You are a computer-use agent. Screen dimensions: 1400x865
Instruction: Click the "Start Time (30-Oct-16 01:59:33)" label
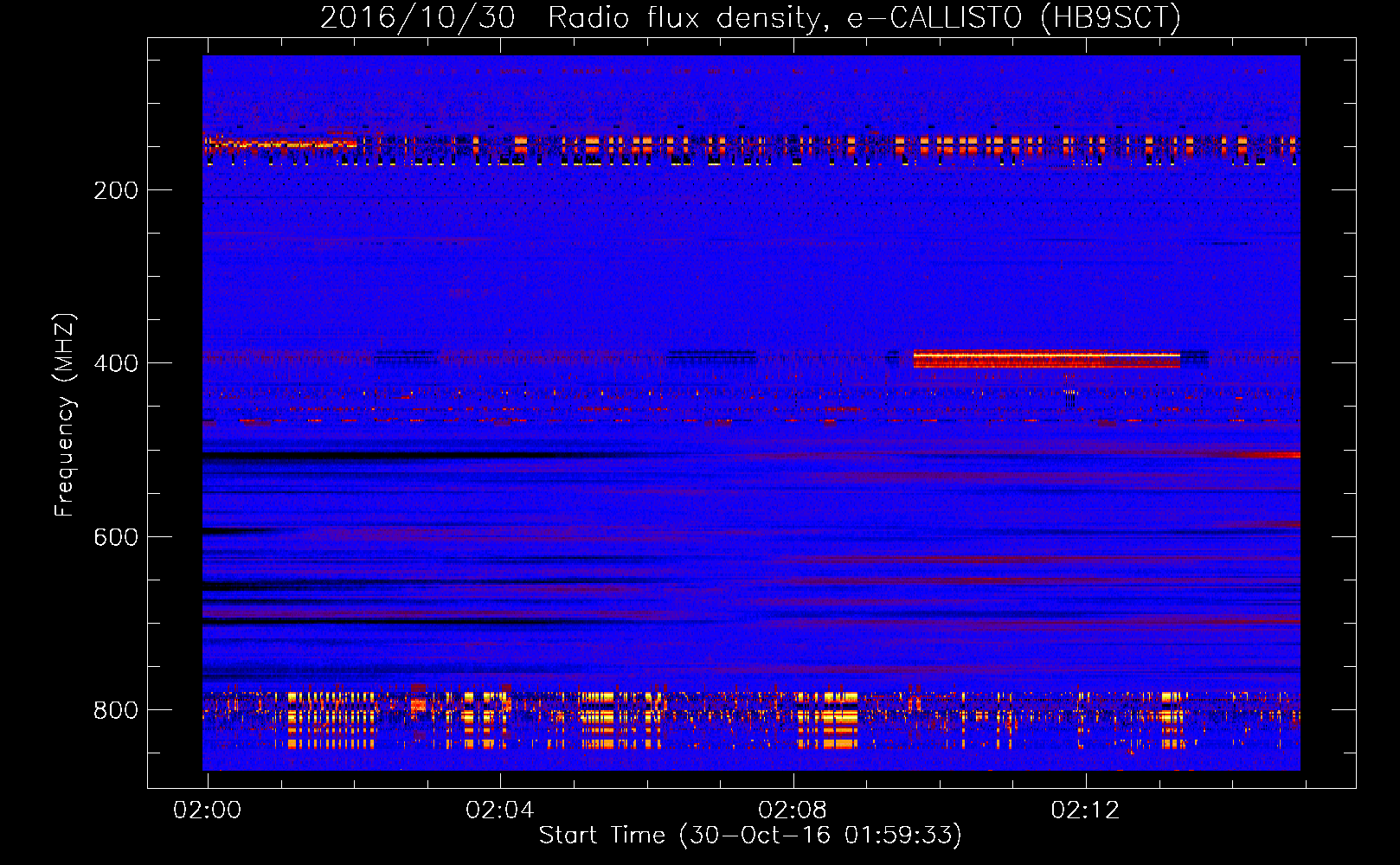coord(750,836)
